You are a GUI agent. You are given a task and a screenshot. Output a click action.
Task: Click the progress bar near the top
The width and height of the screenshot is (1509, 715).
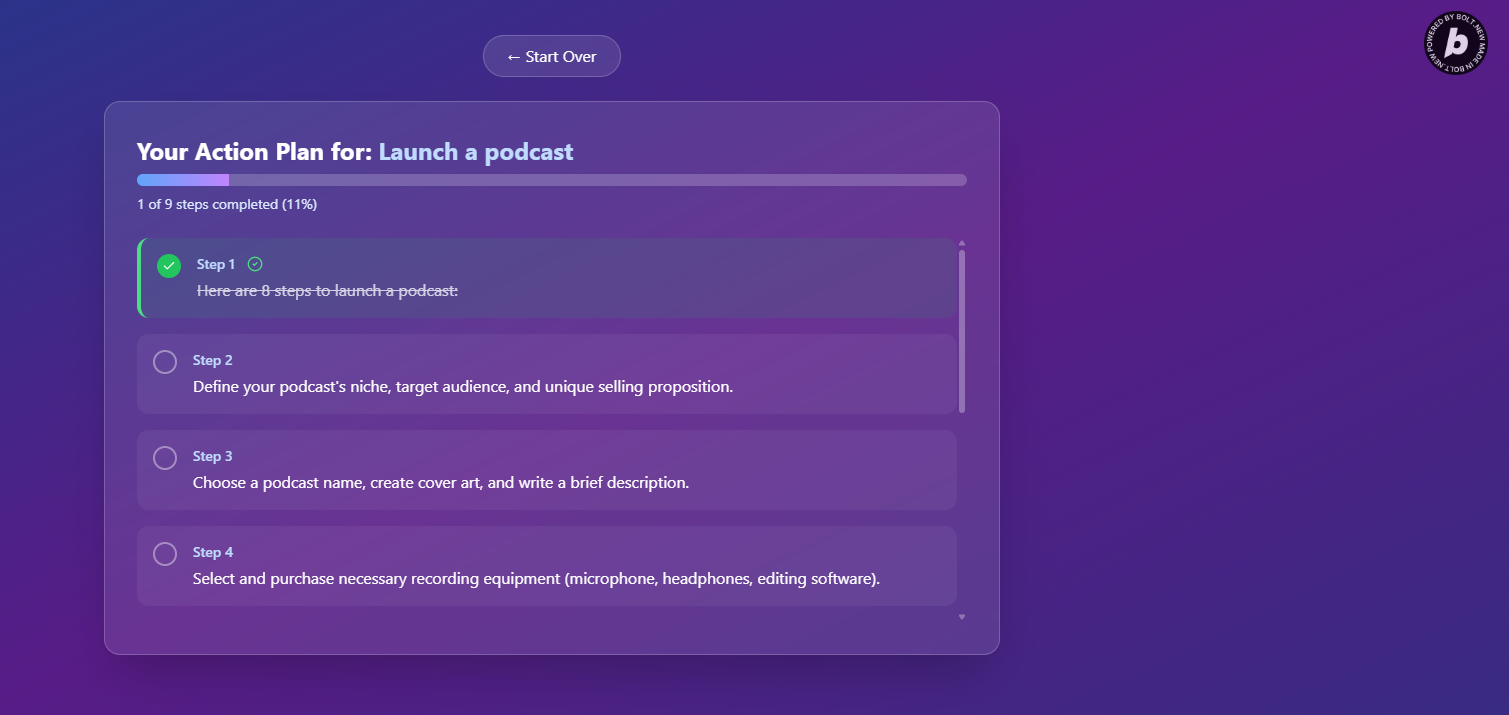550,179
